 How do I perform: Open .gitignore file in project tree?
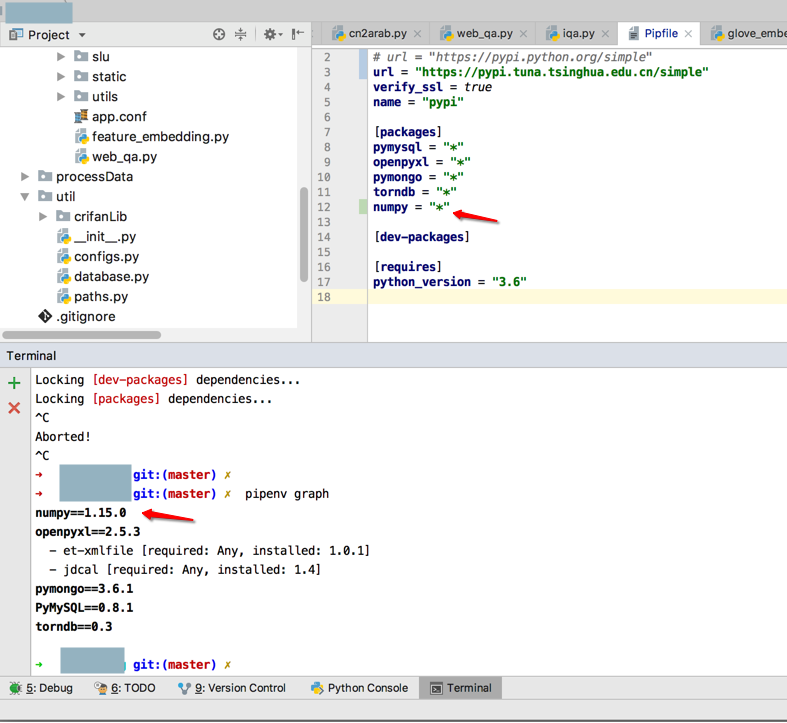pyautogui.click(x=85, y=317)
